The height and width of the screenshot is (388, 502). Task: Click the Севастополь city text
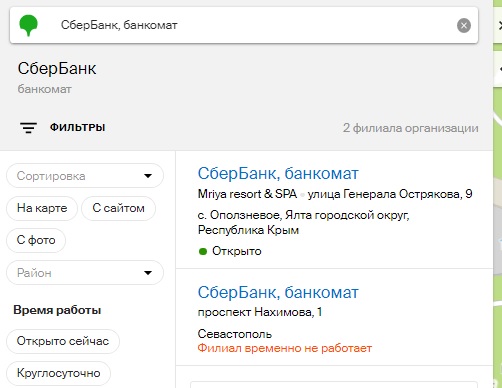[235, 334]
